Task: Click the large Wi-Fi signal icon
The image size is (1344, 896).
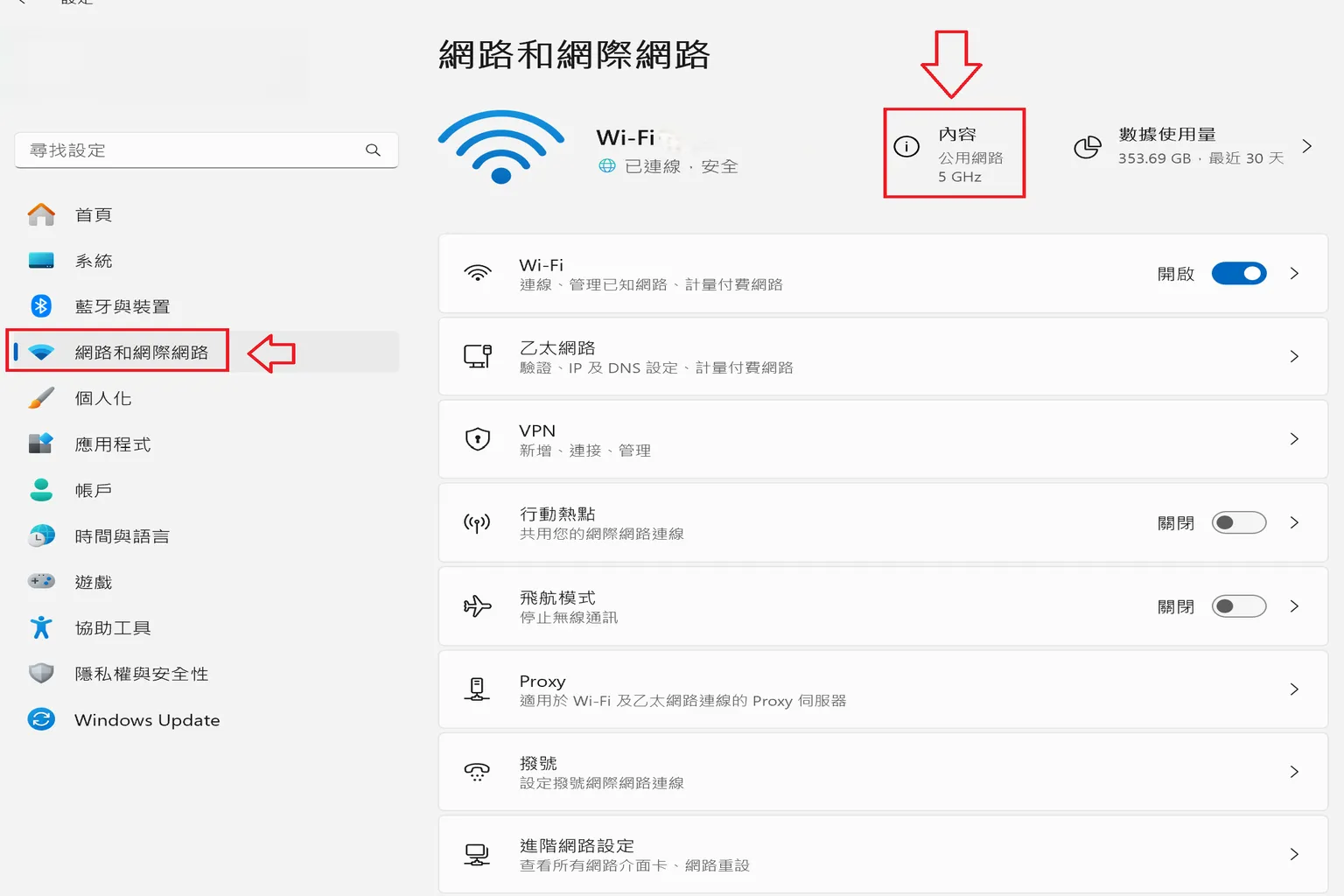Action: tap(501, 147)
